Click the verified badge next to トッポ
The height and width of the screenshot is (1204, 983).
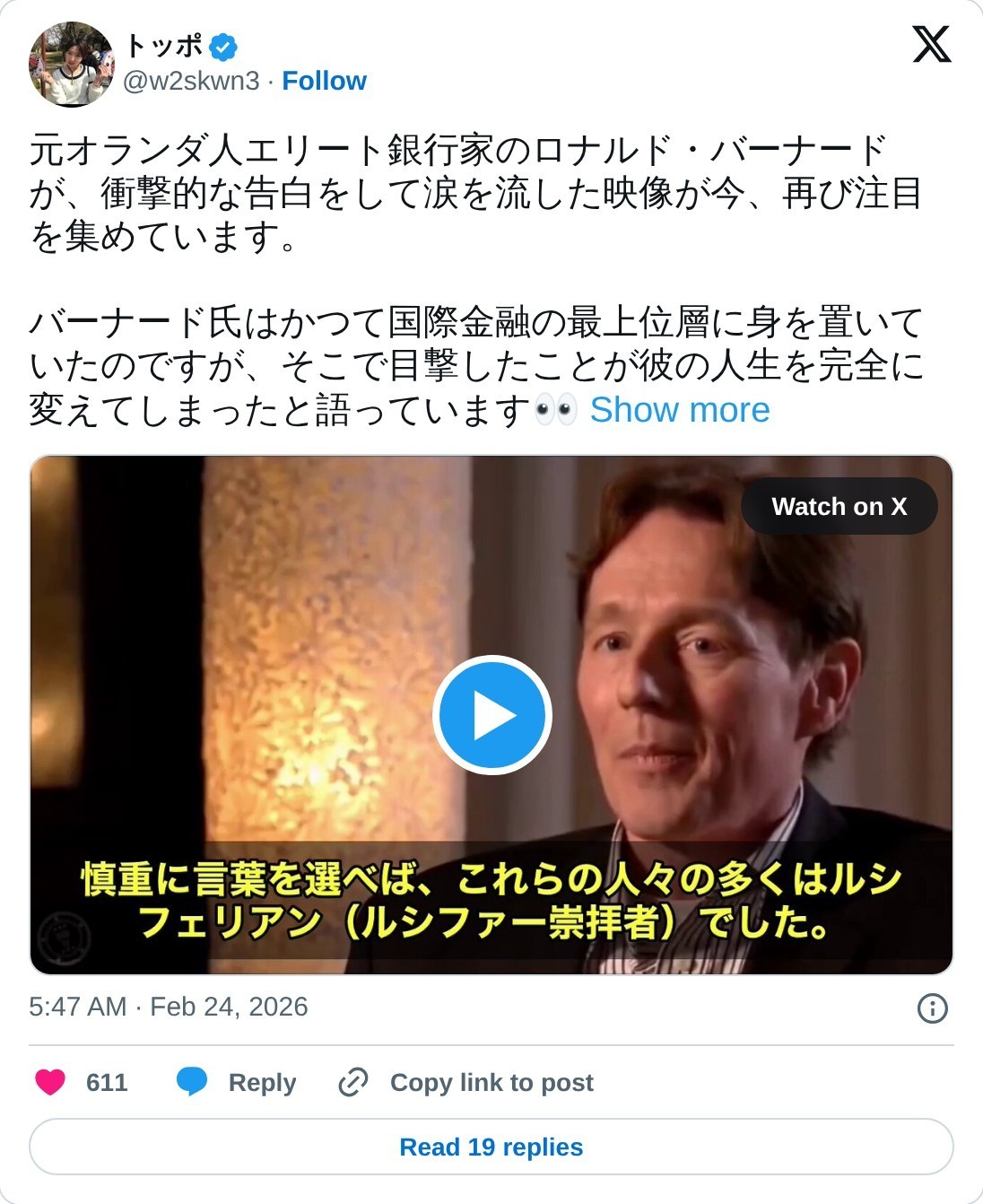click(x=223, y=46)
